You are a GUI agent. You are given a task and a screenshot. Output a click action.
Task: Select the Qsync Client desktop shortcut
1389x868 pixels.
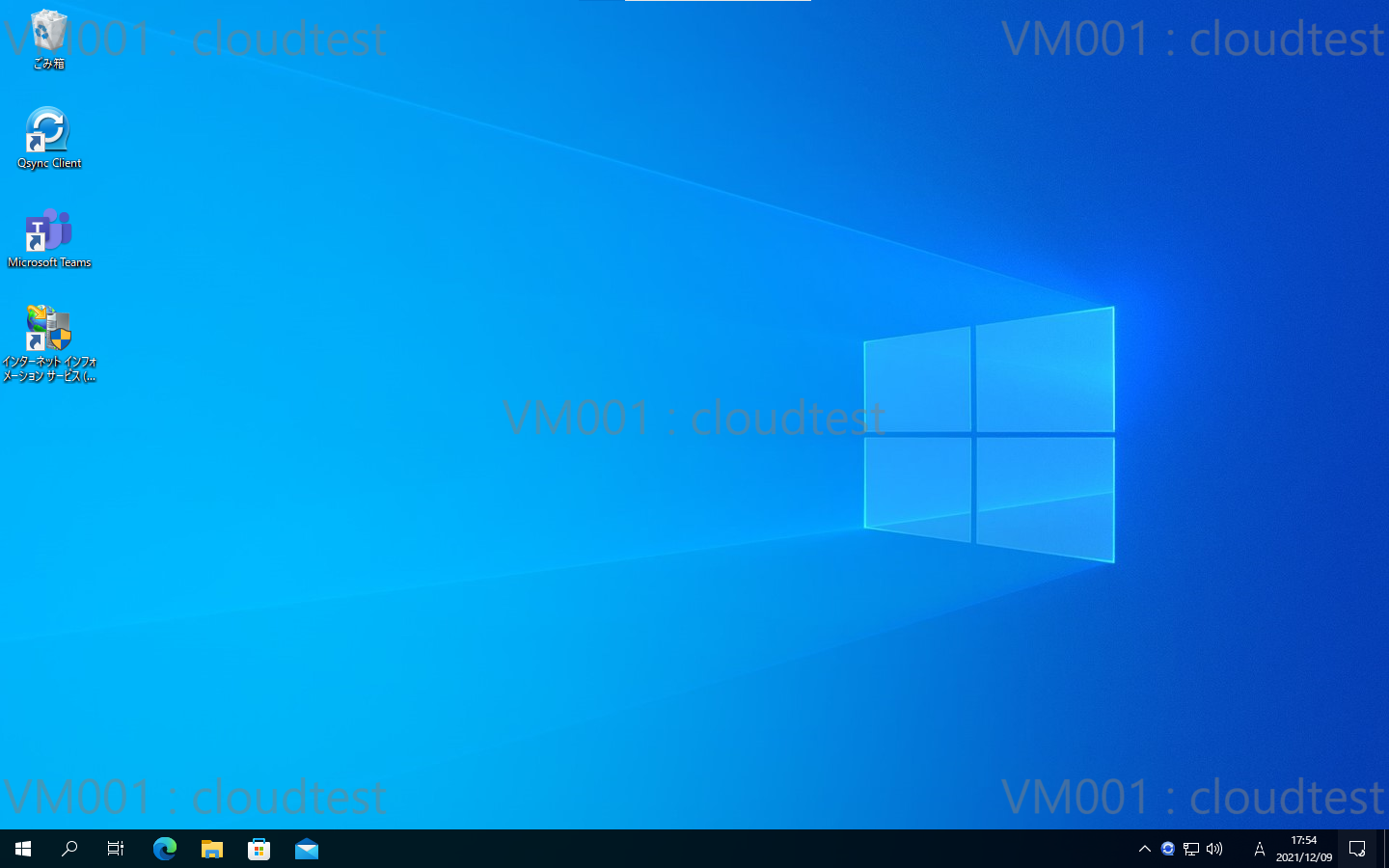48,137
